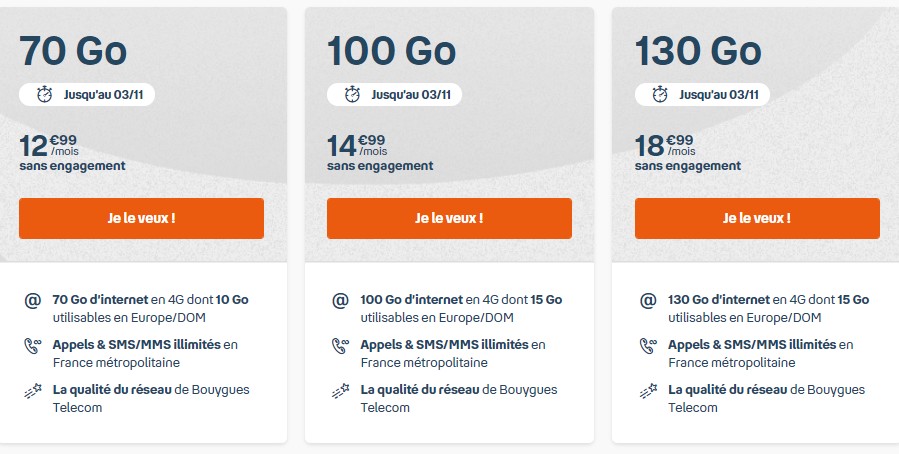Screen dimensions: 899x454
Task: Click the stopwatch icon on the 100 Go plan
Action: (353, 95)
